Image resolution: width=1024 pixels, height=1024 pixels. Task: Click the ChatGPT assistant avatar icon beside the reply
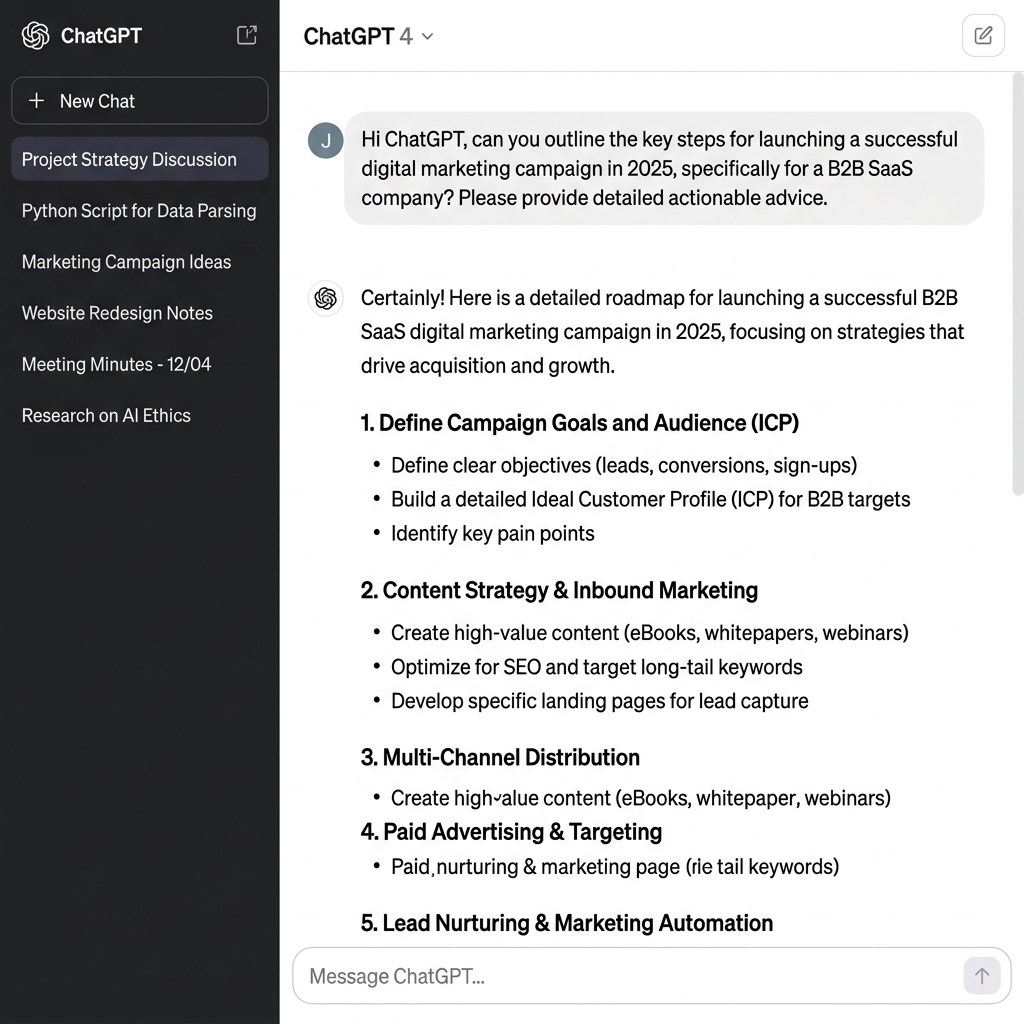pyautogui.click(x=325, y=298)
